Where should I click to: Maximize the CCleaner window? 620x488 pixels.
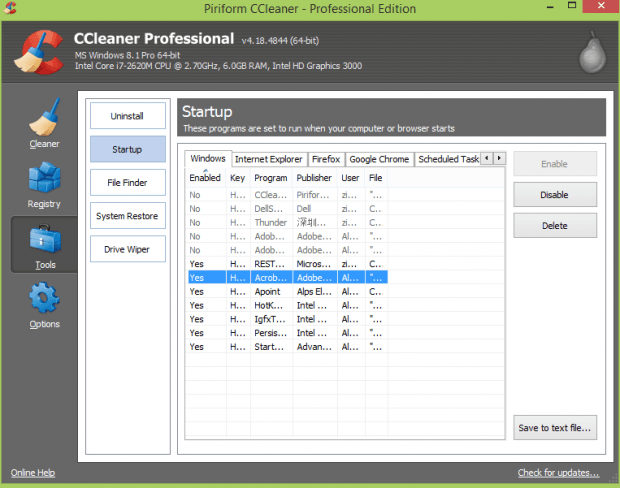click(x=572, y=6)
